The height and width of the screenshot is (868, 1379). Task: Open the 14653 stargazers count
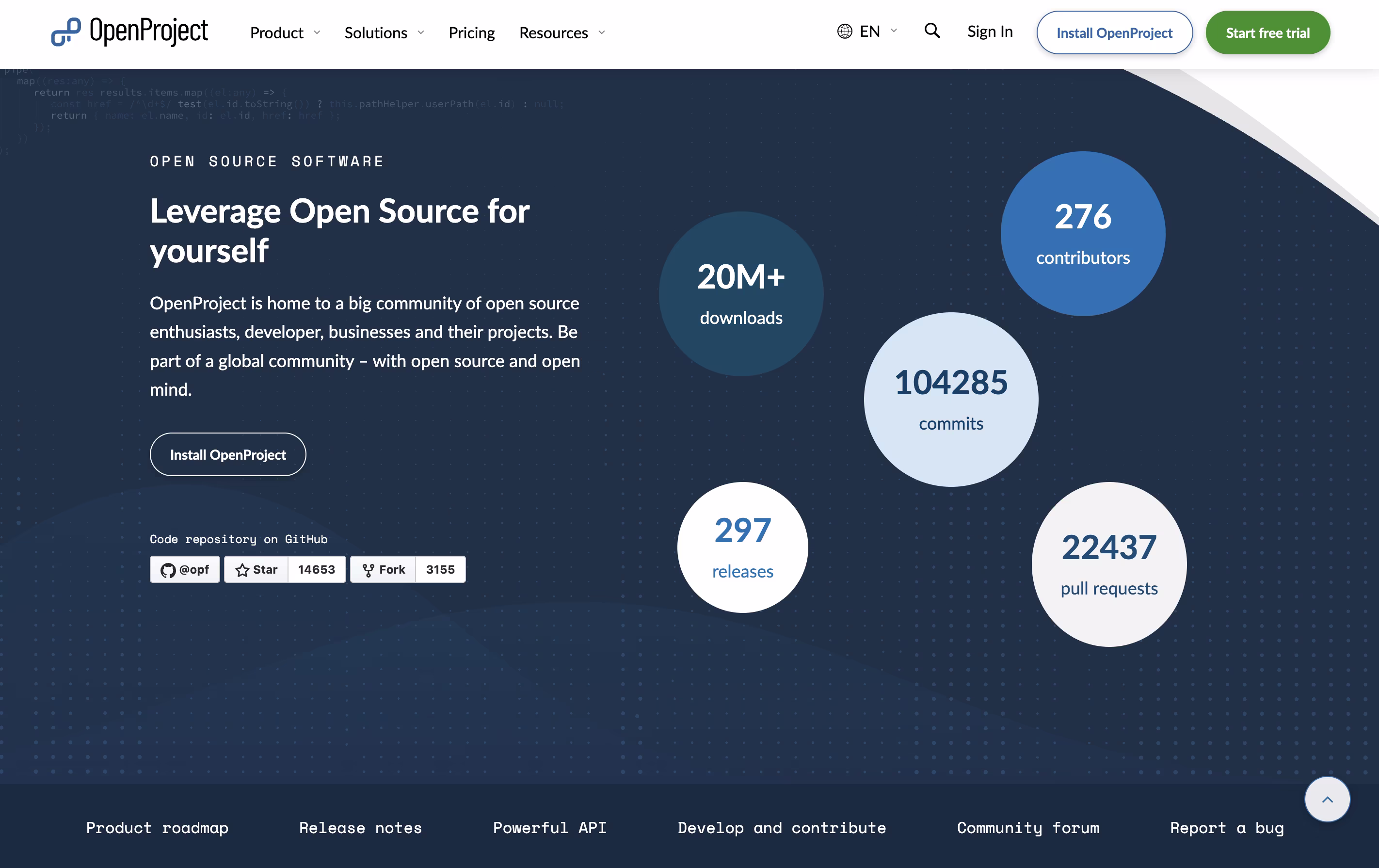tap(316, 569)
